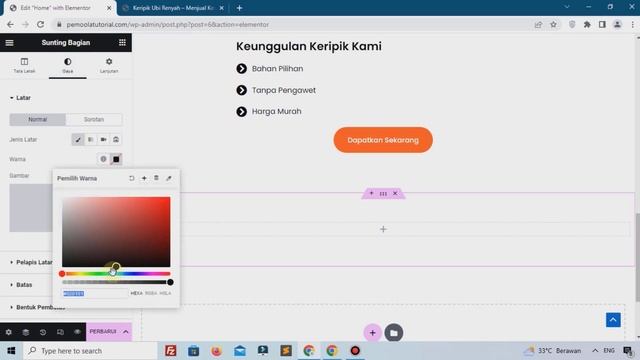Image resolution: width=640 pixels, height=360 pixels.
Task: Add template with folder button
Action: pyautogui.click(x=393, y=333)
